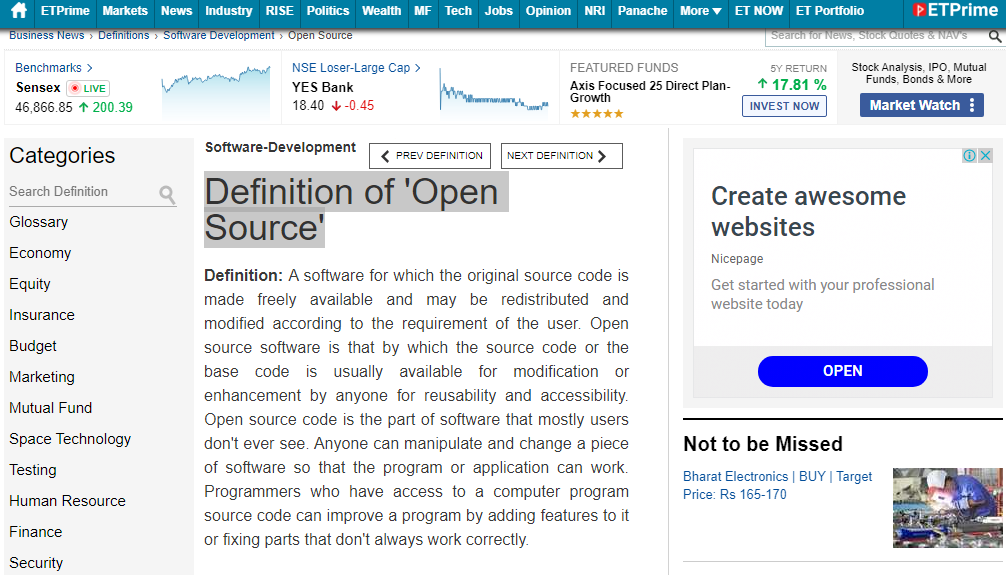This screenshot has height=575, width=1006.
Task: Select Security category
Action: 36,563
